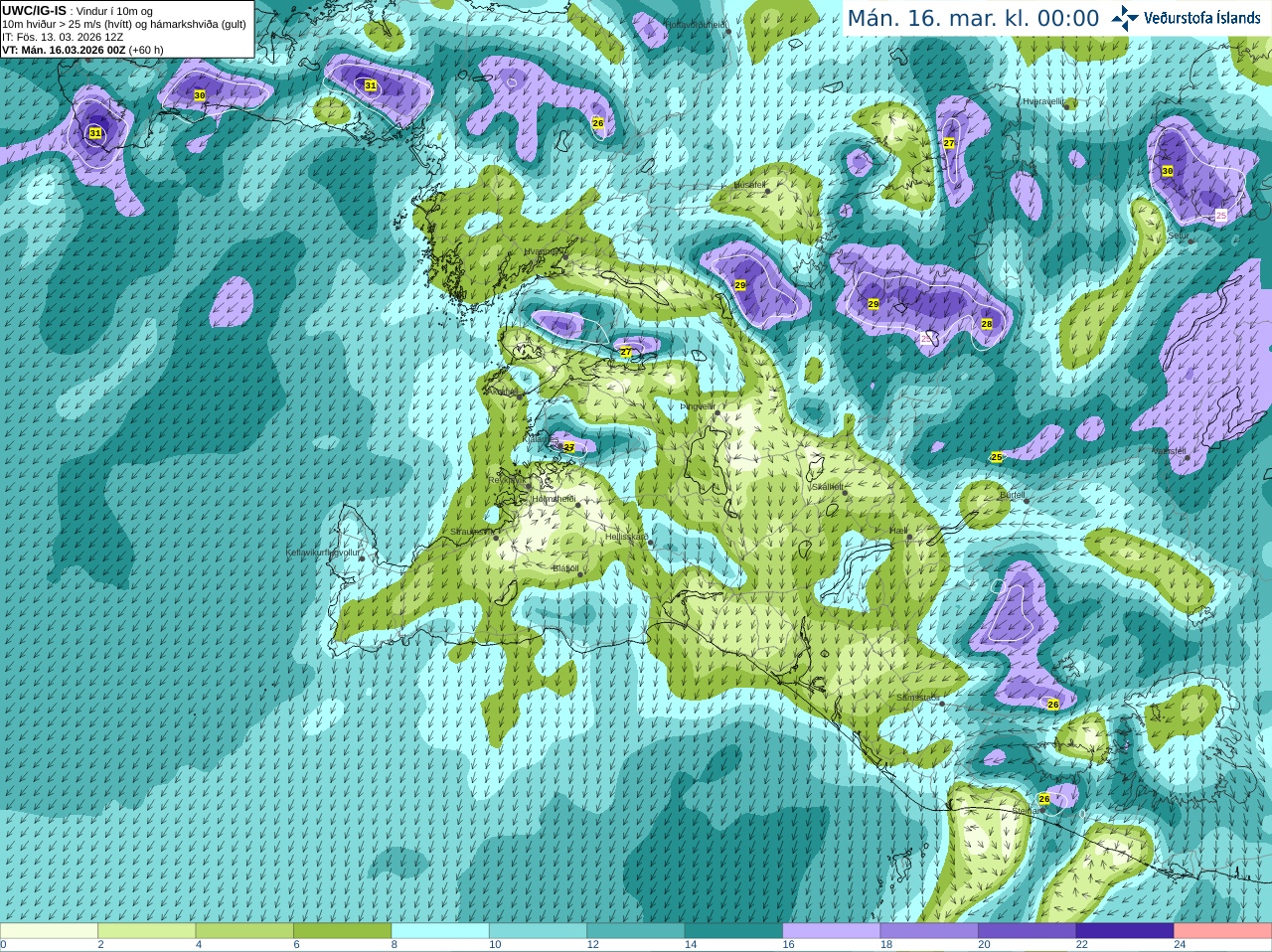Select the 12–14 m/s legend swatch
This screenshot has height=952, width=1272.
click(x=636, y=931)
